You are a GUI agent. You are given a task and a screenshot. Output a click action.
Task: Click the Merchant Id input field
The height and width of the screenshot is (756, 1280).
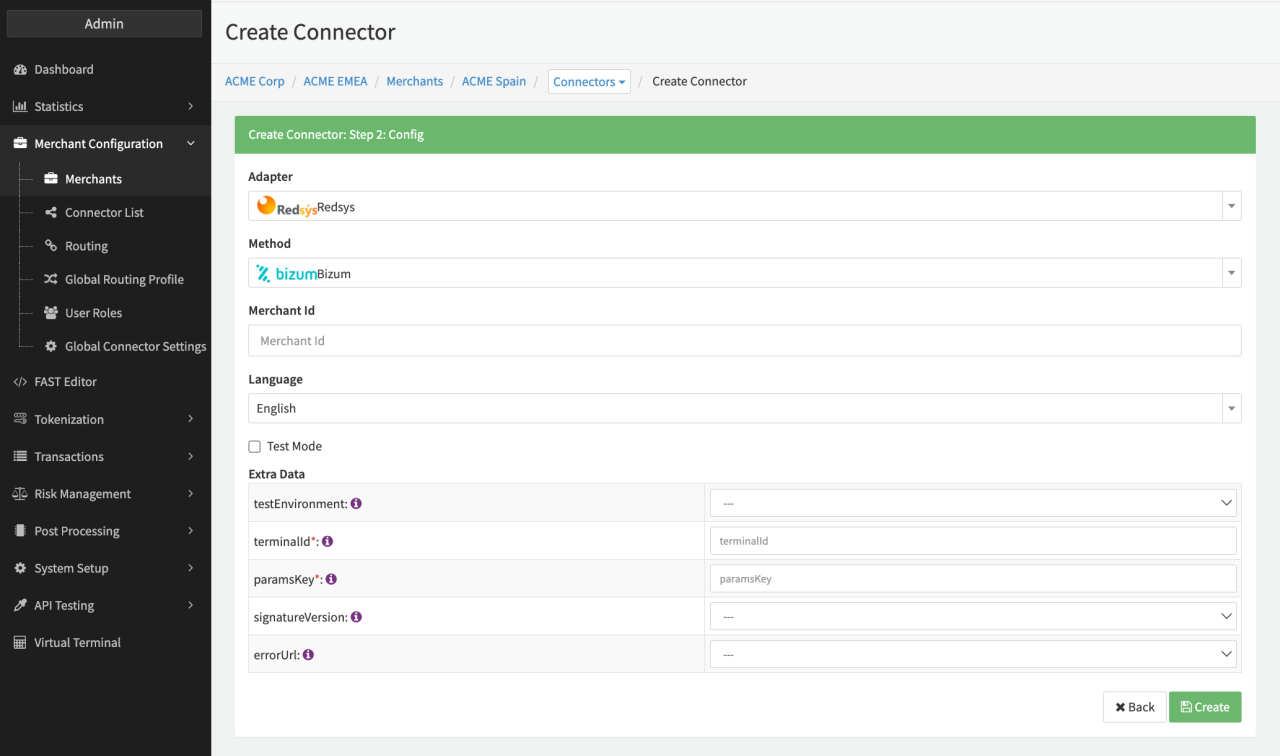(744, 341)
